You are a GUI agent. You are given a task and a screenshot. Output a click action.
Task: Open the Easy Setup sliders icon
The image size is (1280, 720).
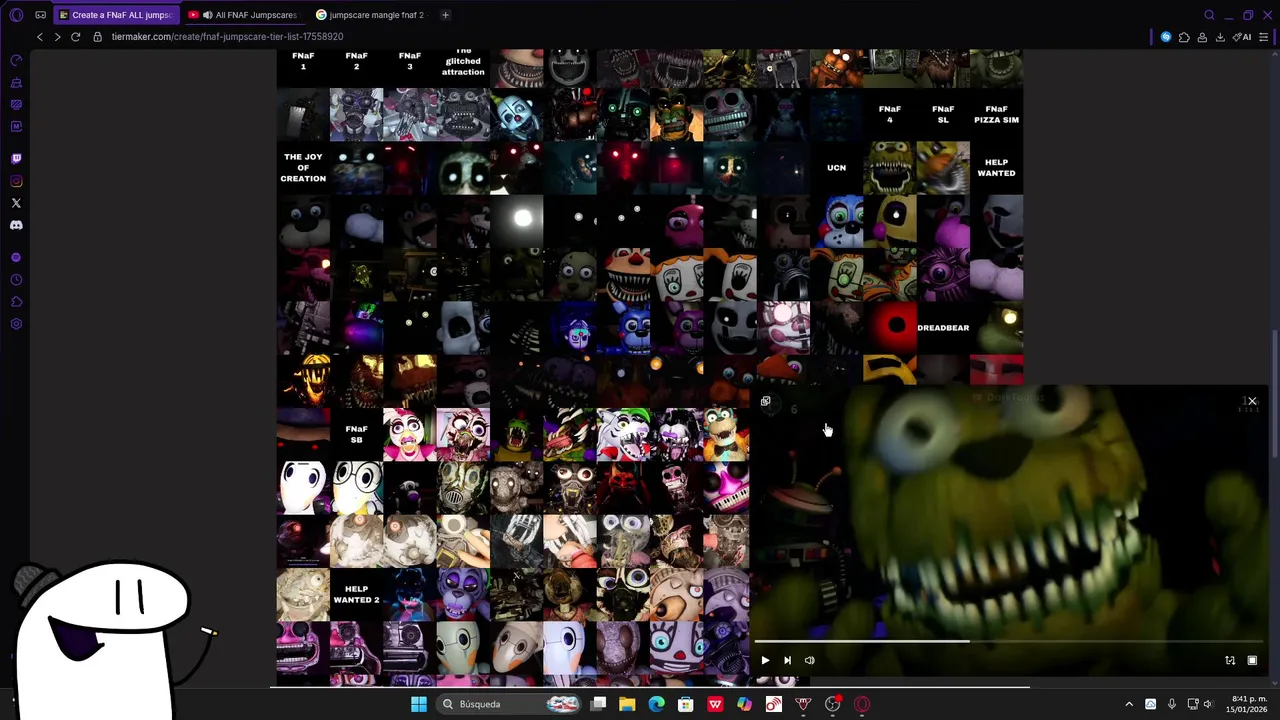(x=1264, y=37)
